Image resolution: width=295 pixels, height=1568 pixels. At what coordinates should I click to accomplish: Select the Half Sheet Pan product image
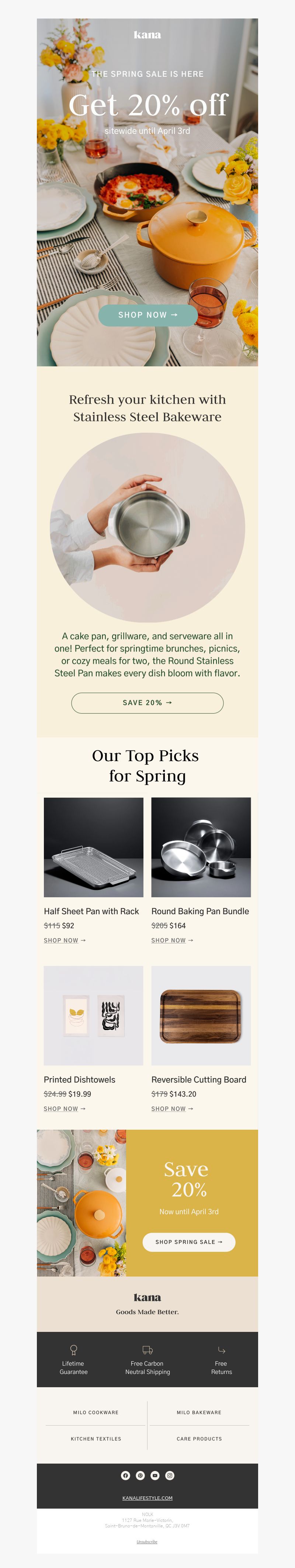pyautogui.click(x=94, y=847)
